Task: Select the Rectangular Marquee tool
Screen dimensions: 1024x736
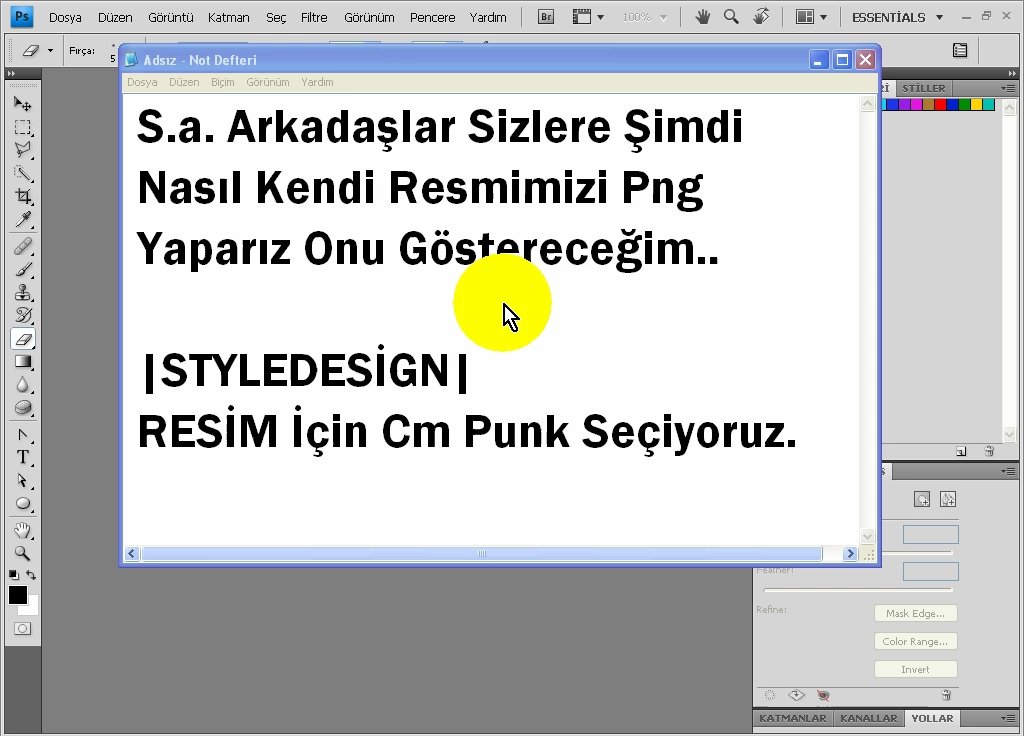Action: (x=23, y=127)
